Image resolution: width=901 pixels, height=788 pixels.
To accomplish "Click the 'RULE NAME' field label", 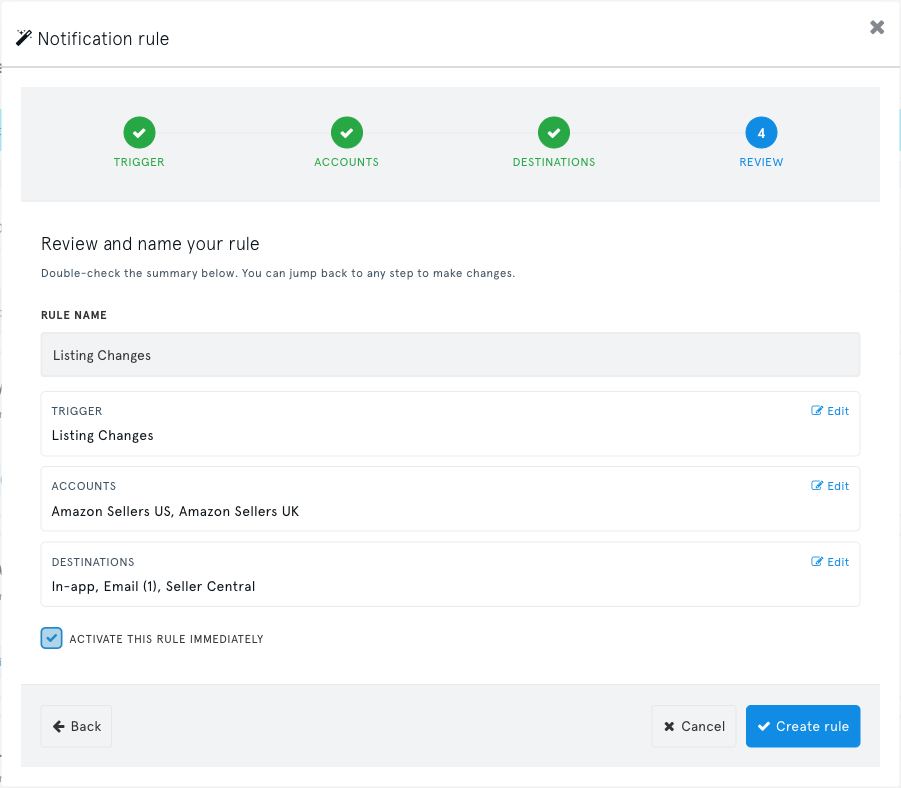I will pos(74,315).
